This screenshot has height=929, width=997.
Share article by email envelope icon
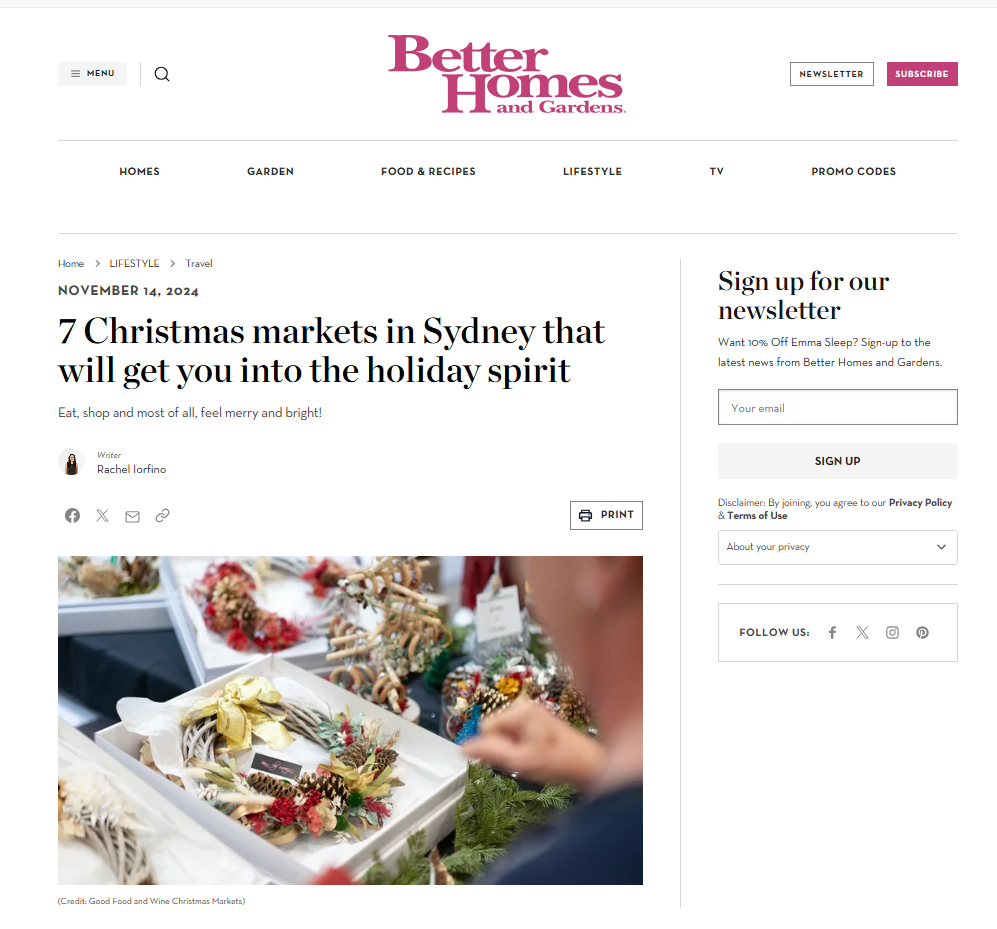click(x=132, y=516)
